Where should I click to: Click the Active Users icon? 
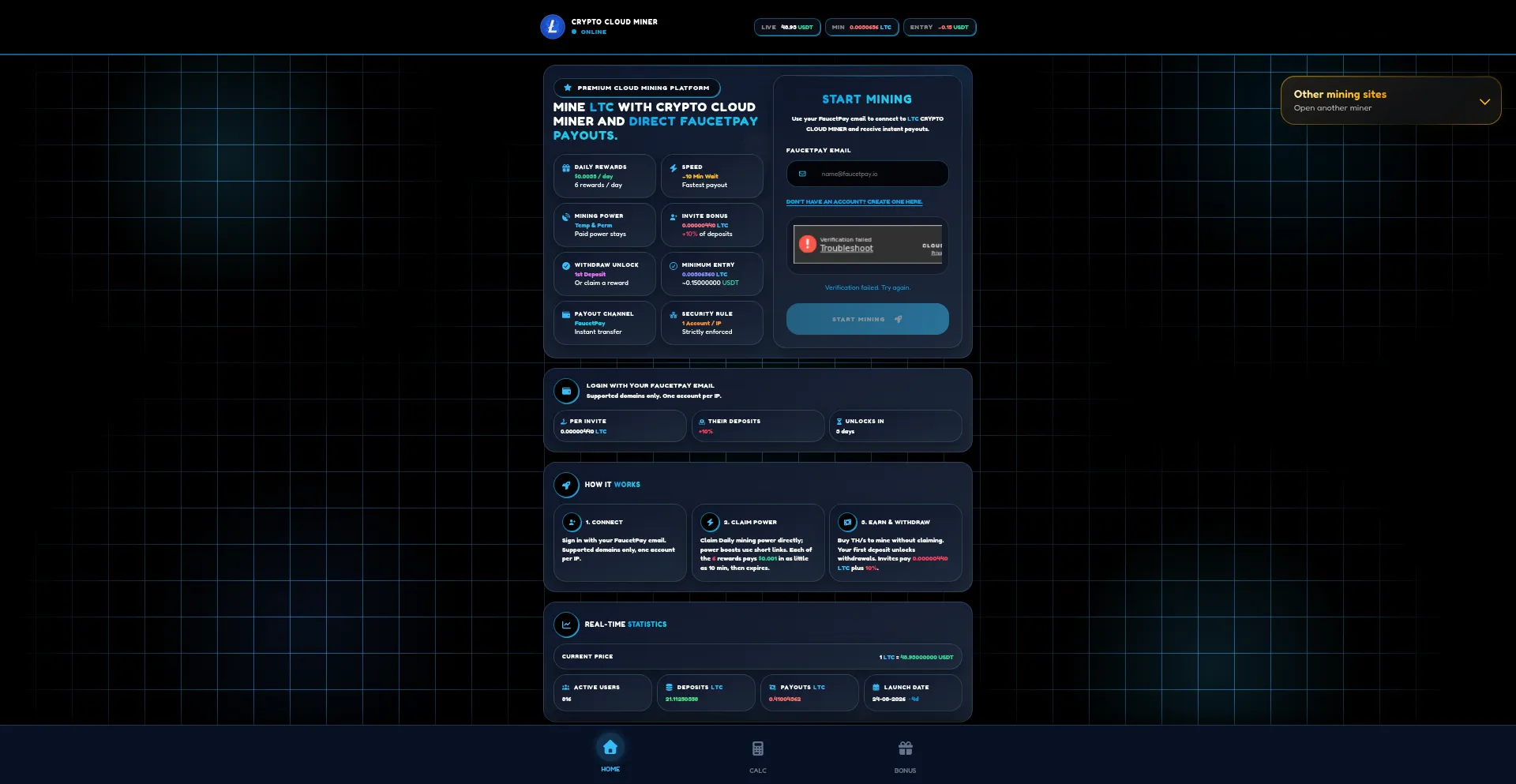click(x=566, y=688)
